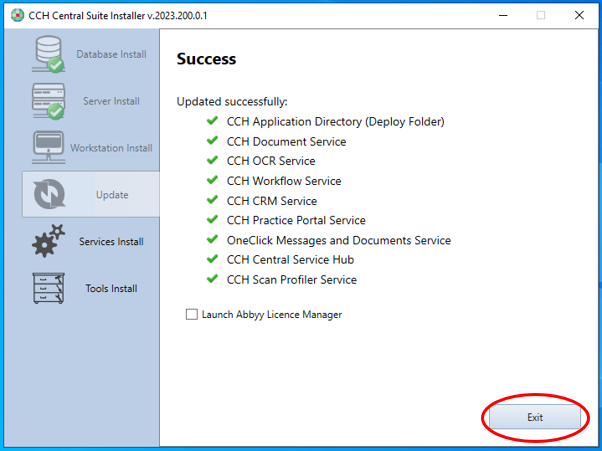Select the Tools Install cabinet icon

pyautogui.click(x=48, y=288)
